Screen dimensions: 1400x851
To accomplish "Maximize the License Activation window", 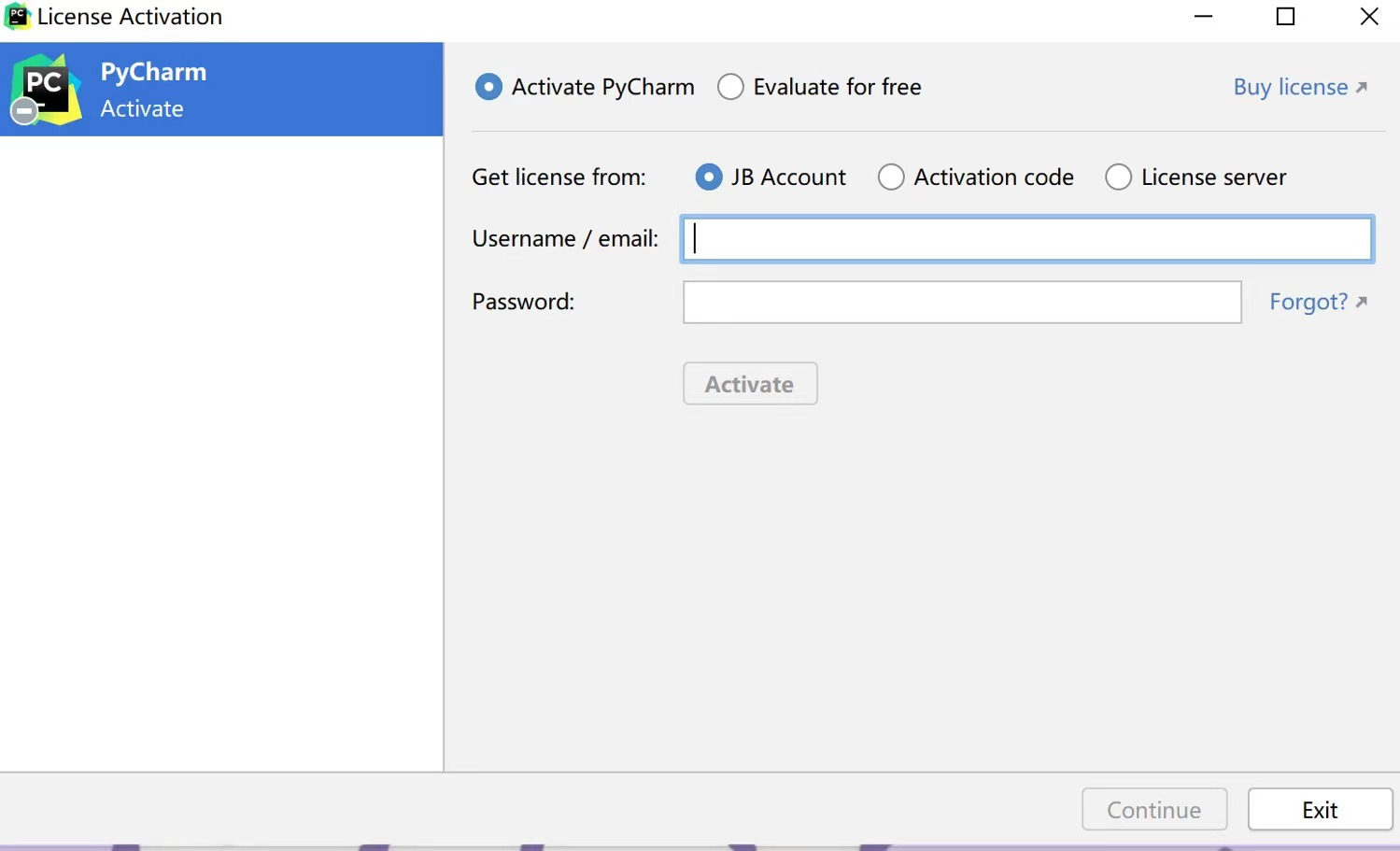I will tap(1285, 17).
